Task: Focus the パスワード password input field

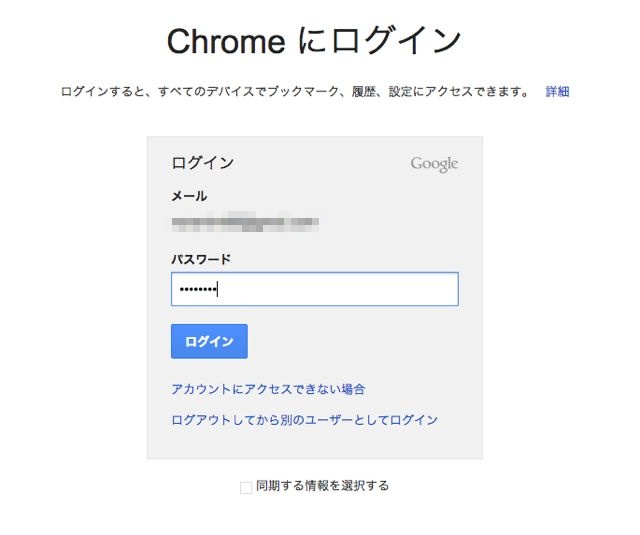Action: [x=315, y=289]
